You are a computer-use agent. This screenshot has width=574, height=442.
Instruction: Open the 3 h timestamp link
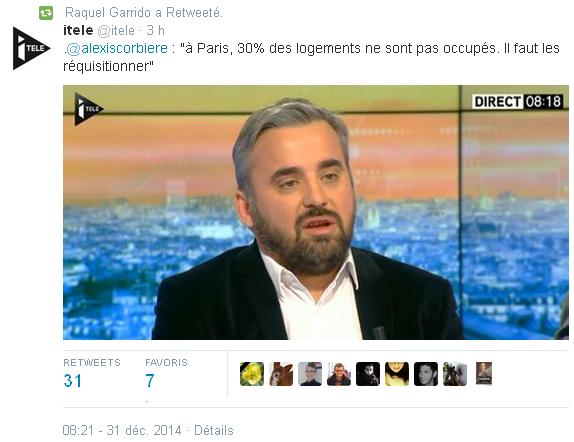click(x=156, y=30)
